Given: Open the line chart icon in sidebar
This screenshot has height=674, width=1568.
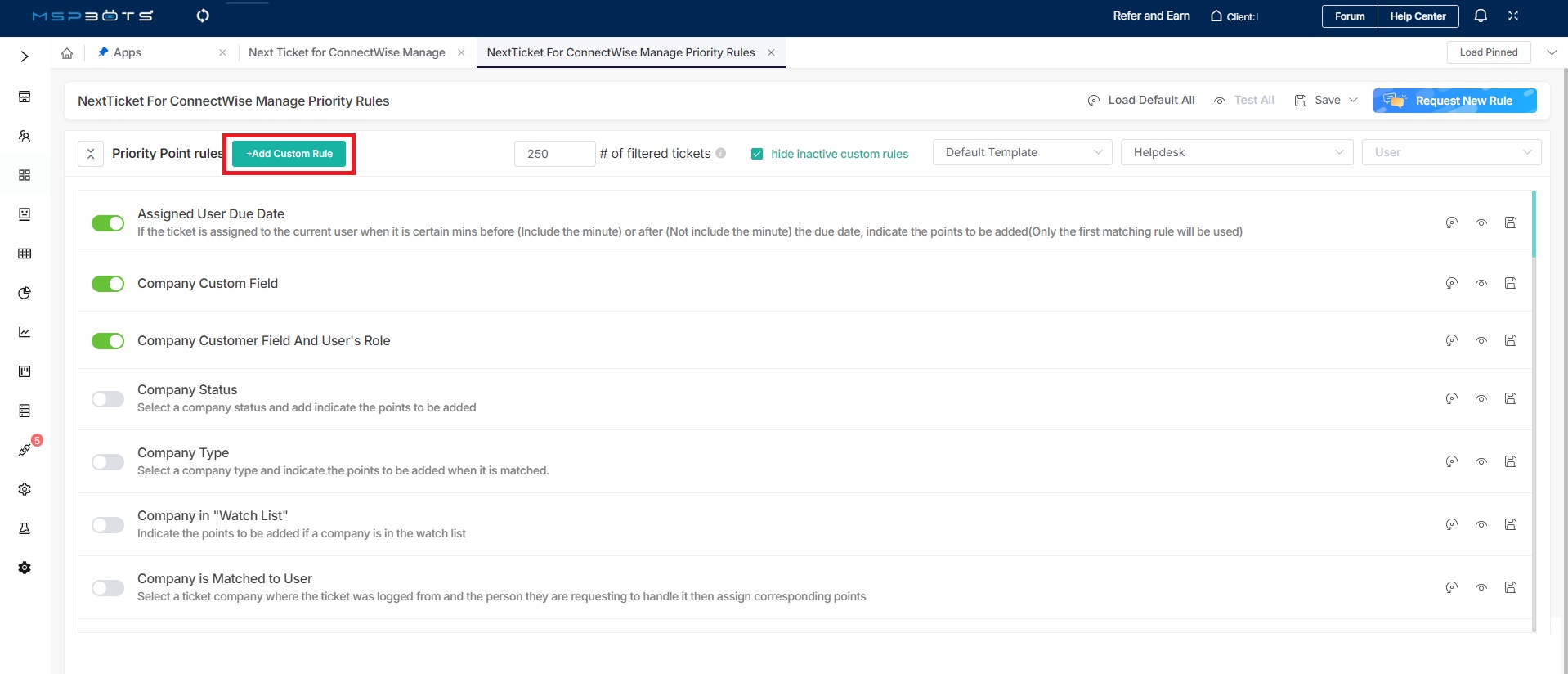Looking at the screenshot, I should 25,332.
